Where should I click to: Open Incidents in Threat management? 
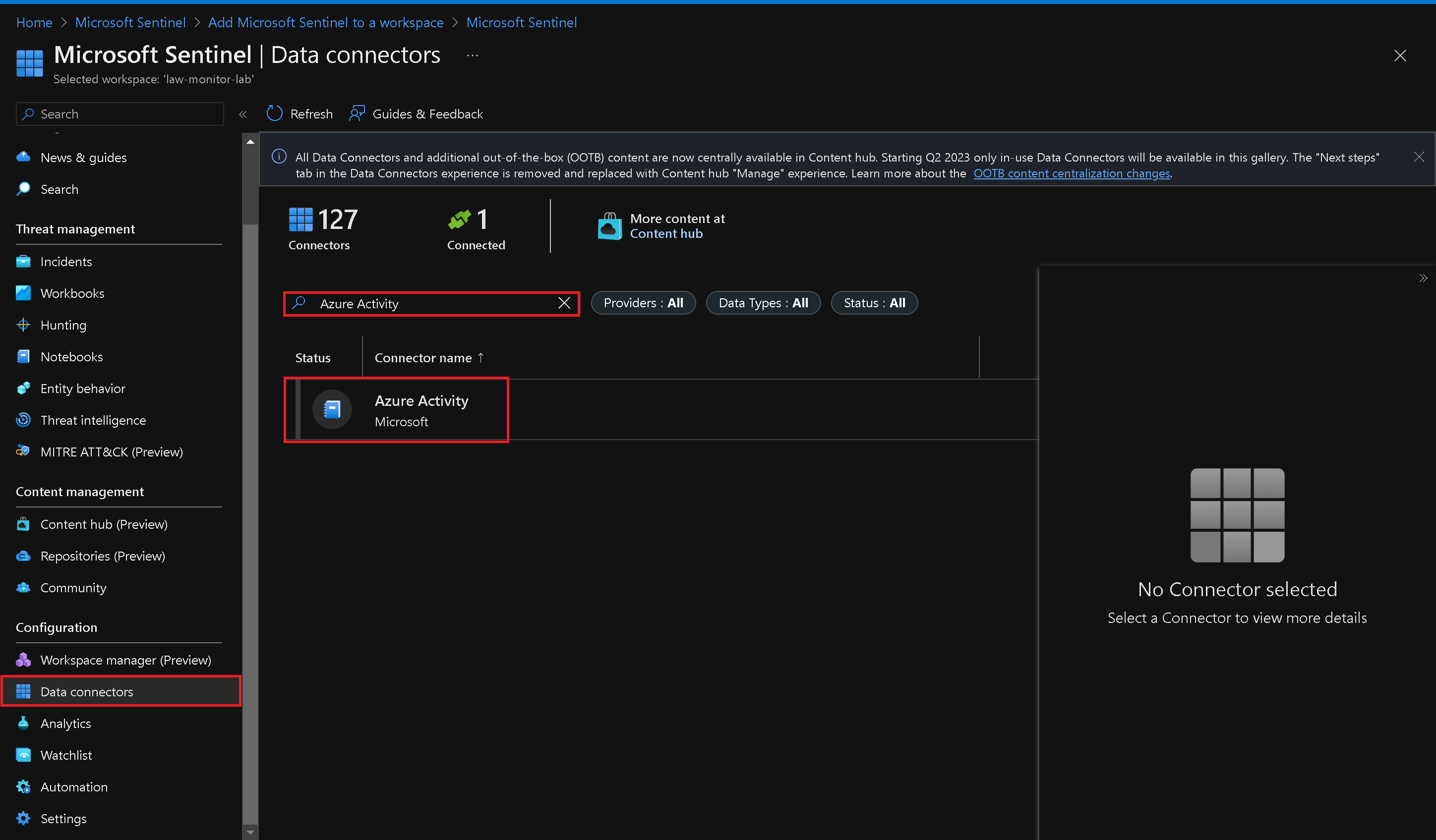tap(66, 261)
